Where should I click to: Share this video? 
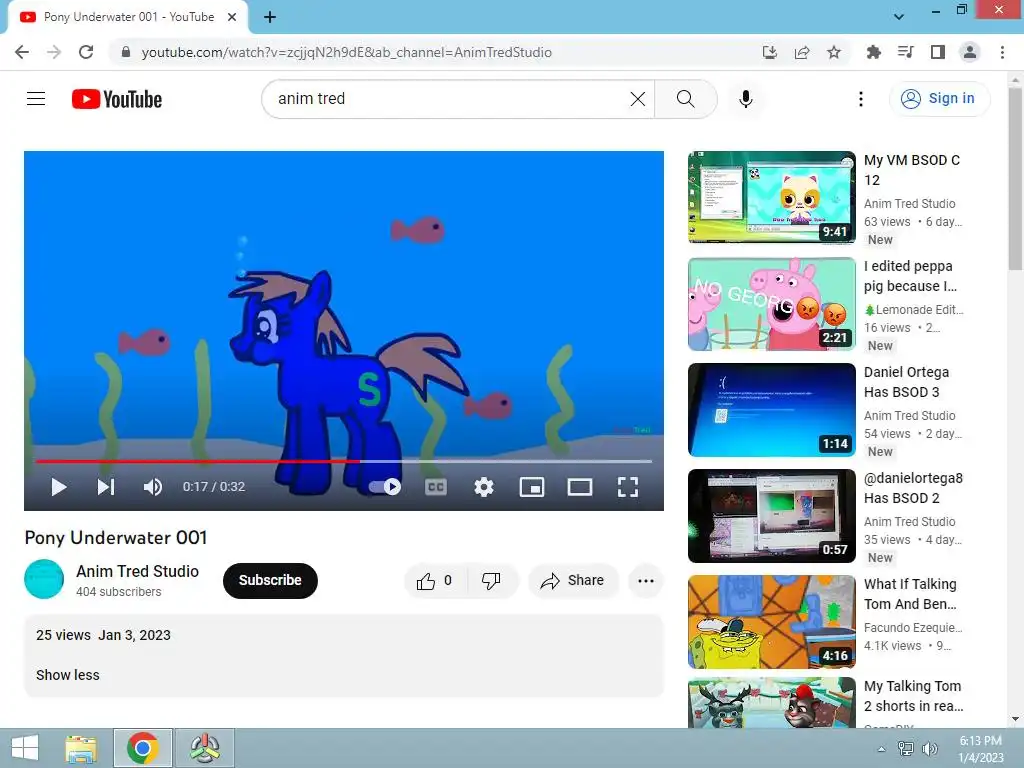[573, 581]
